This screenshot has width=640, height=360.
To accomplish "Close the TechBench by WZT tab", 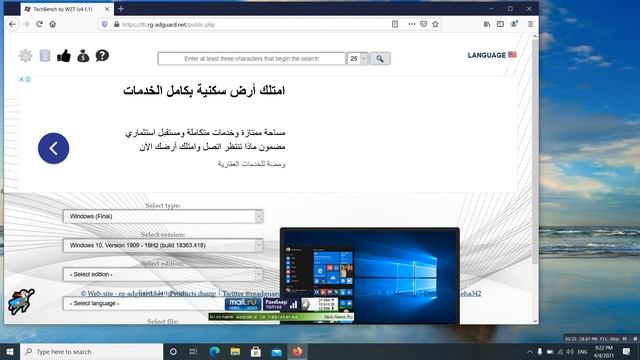I will 107,9.
